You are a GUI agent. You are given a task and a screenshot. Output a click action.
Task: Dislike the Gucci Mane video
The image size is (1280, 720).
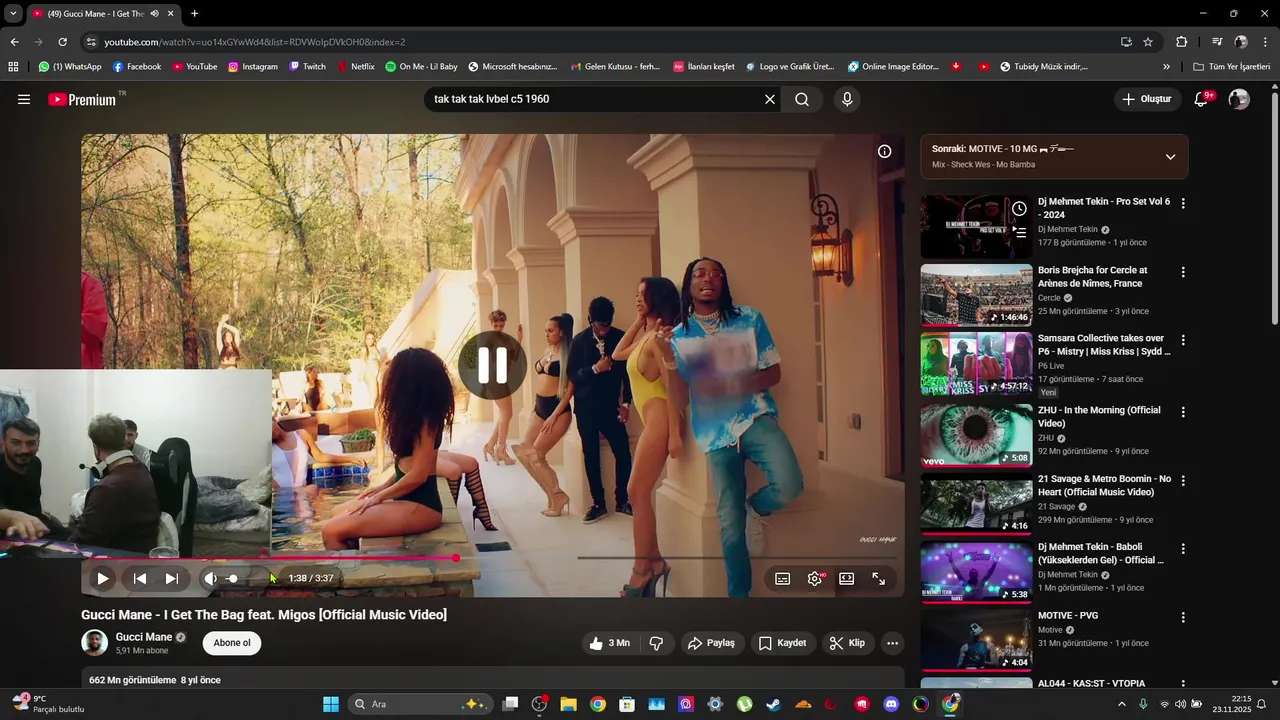pyautogui.click(x=657, y=643)
